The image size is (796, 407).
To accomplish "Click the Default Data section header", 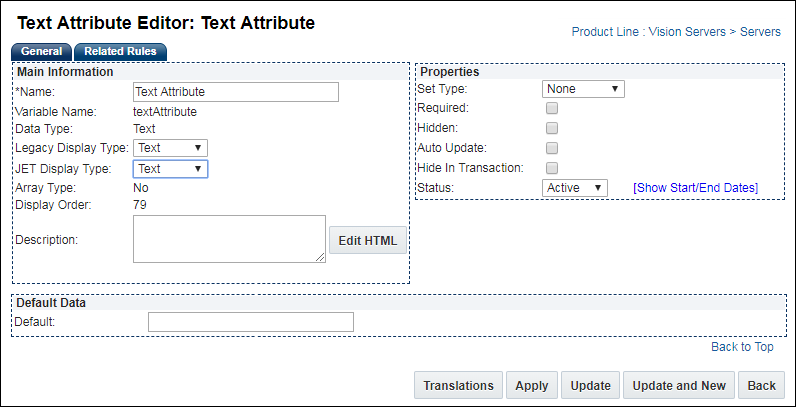I will pos(51,303).
